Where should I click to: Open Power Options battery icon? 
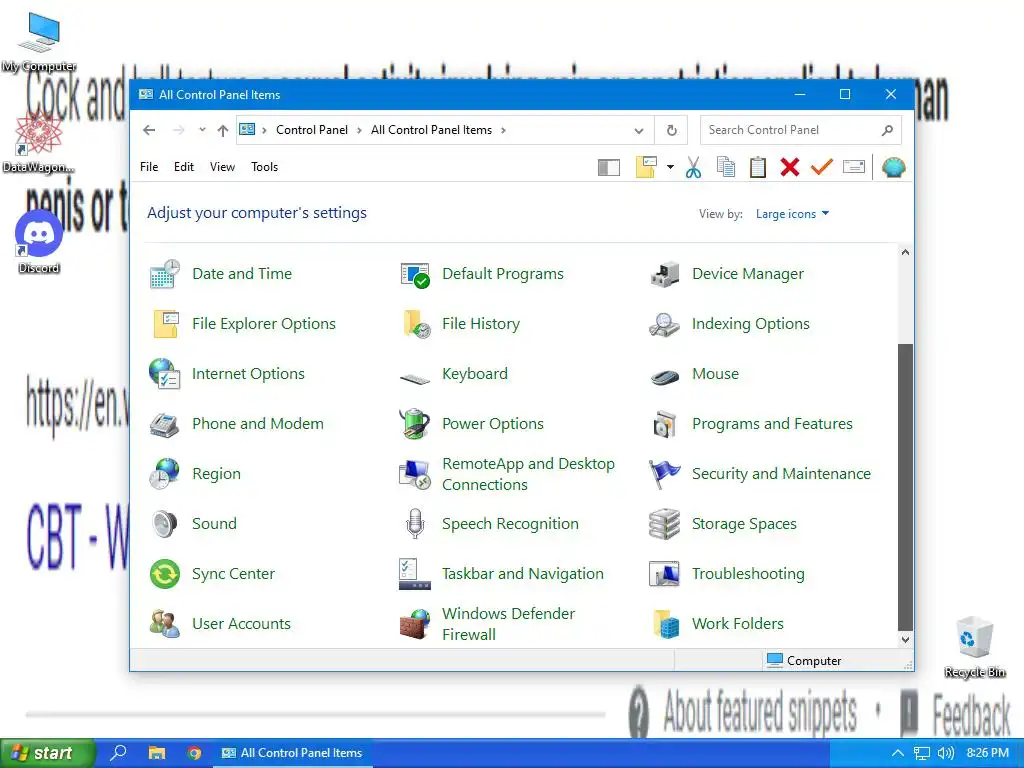(415, 424)
